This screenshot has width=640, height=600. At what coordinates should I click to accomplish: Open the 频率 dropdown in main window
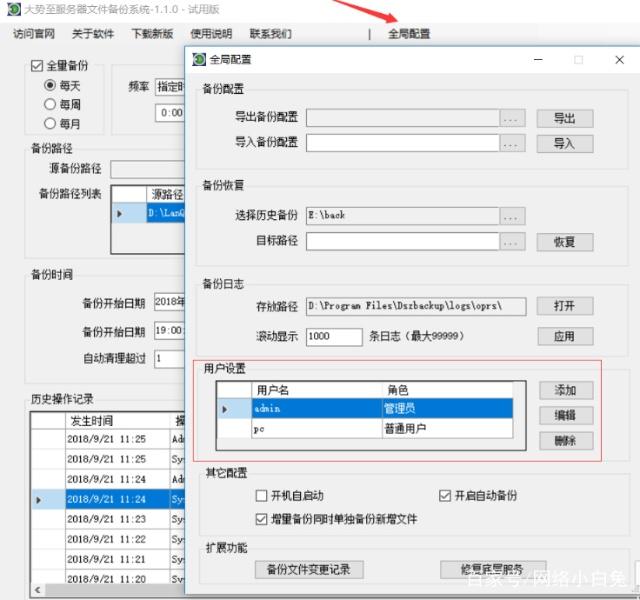click(170, 87)
